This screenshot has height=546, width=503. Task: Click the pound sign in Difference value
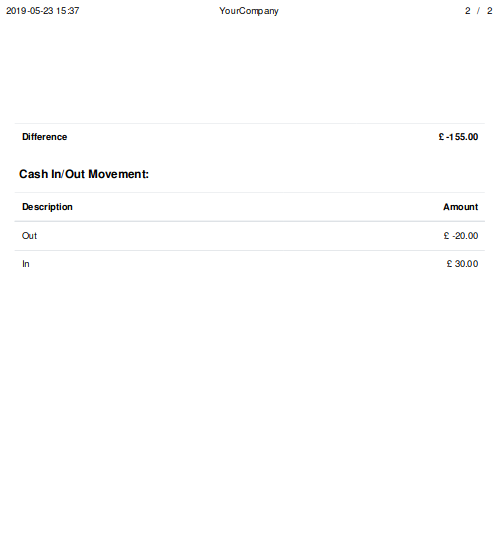441,137
